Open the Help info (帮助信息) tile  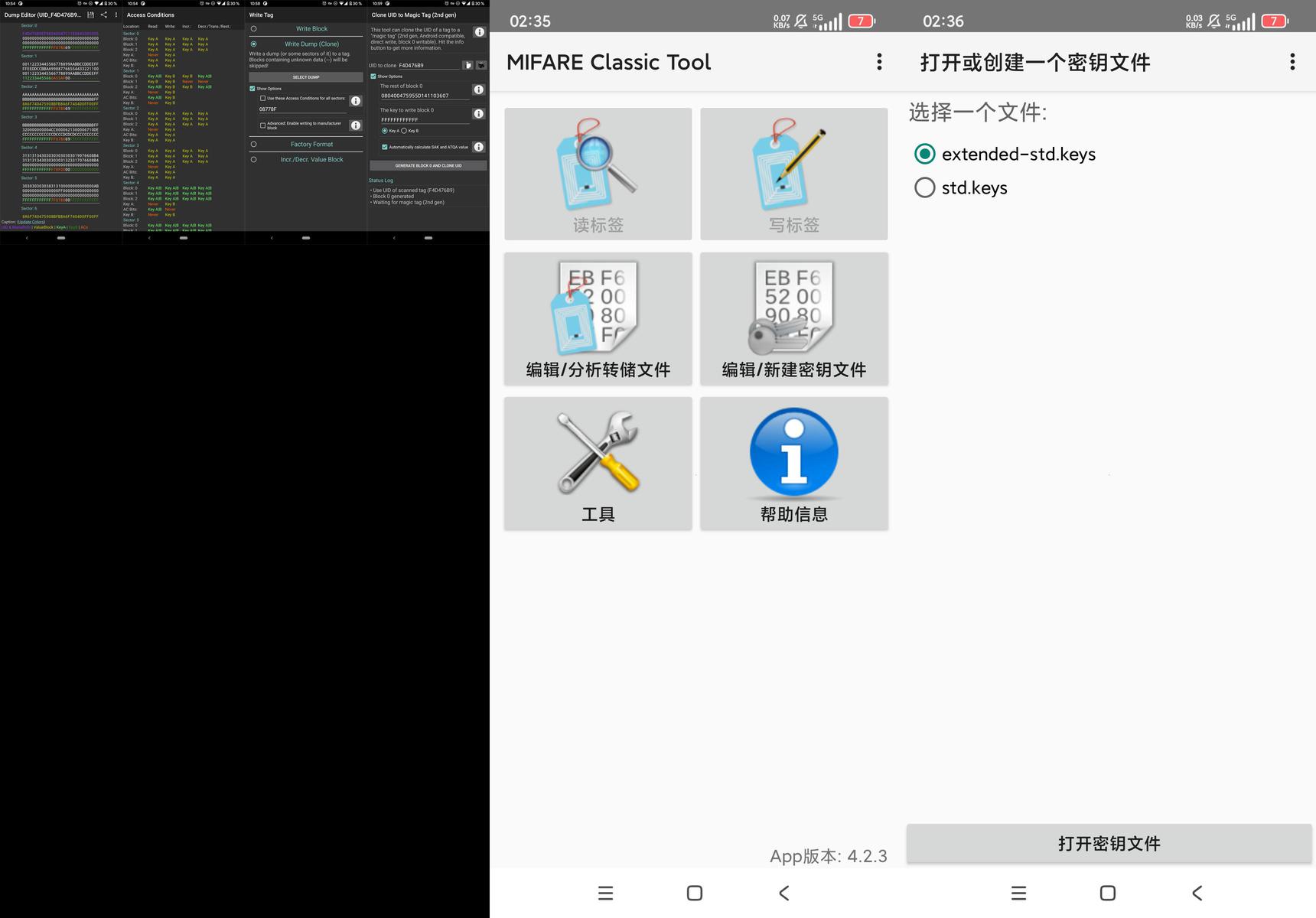(793, 463)
